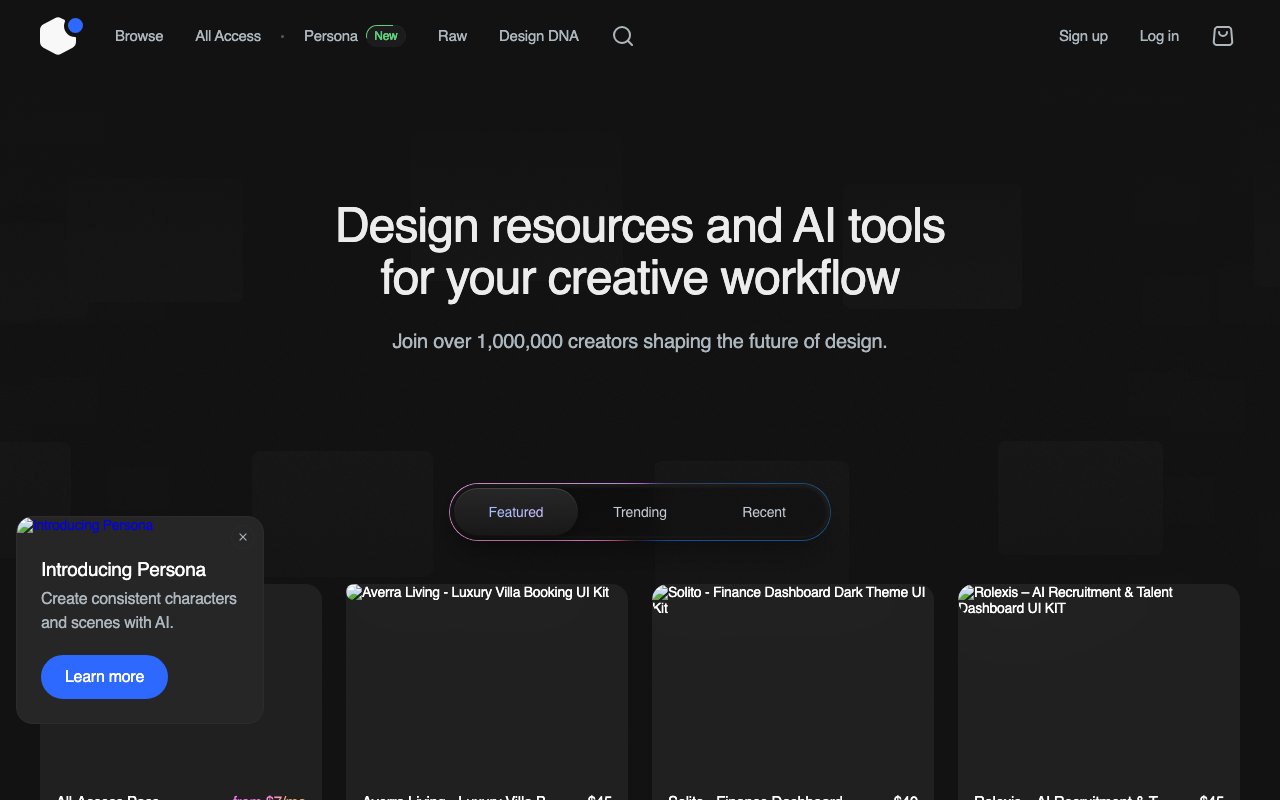This screenshot has width=1280, height=800.
Task: Open the Persona navigation link
Action: 331,36
